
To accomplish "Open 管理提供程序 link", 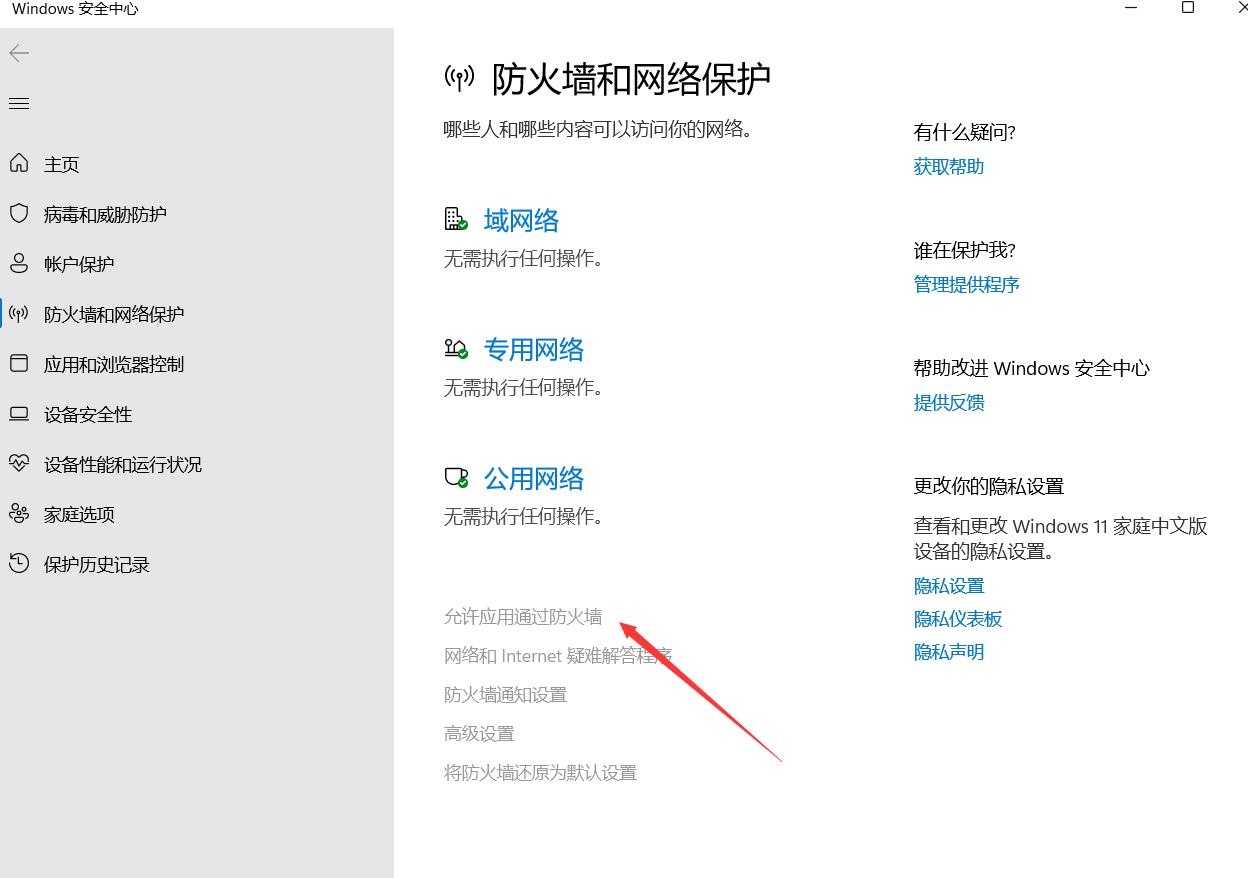I will tap(967, 284).
